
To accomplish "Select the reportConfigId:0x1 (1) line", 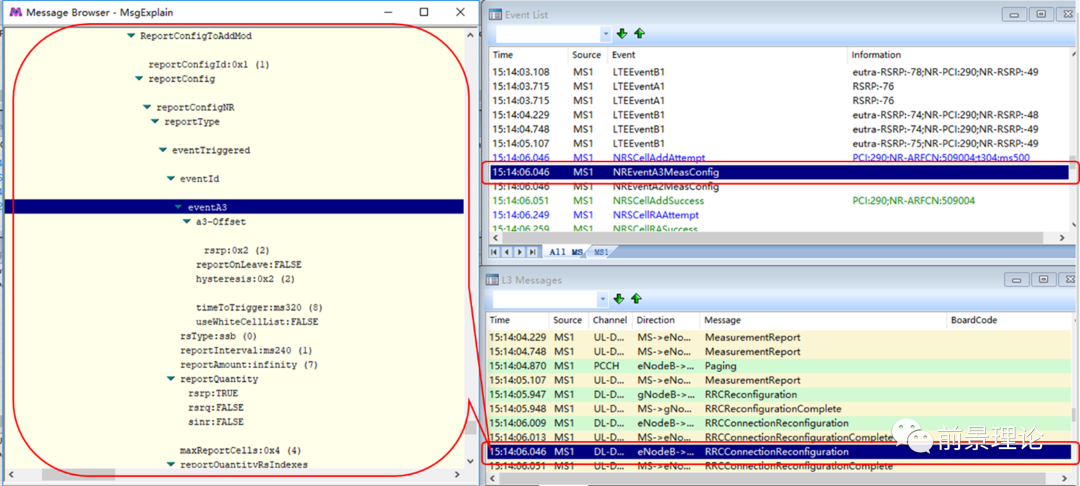I will point(209,65).
